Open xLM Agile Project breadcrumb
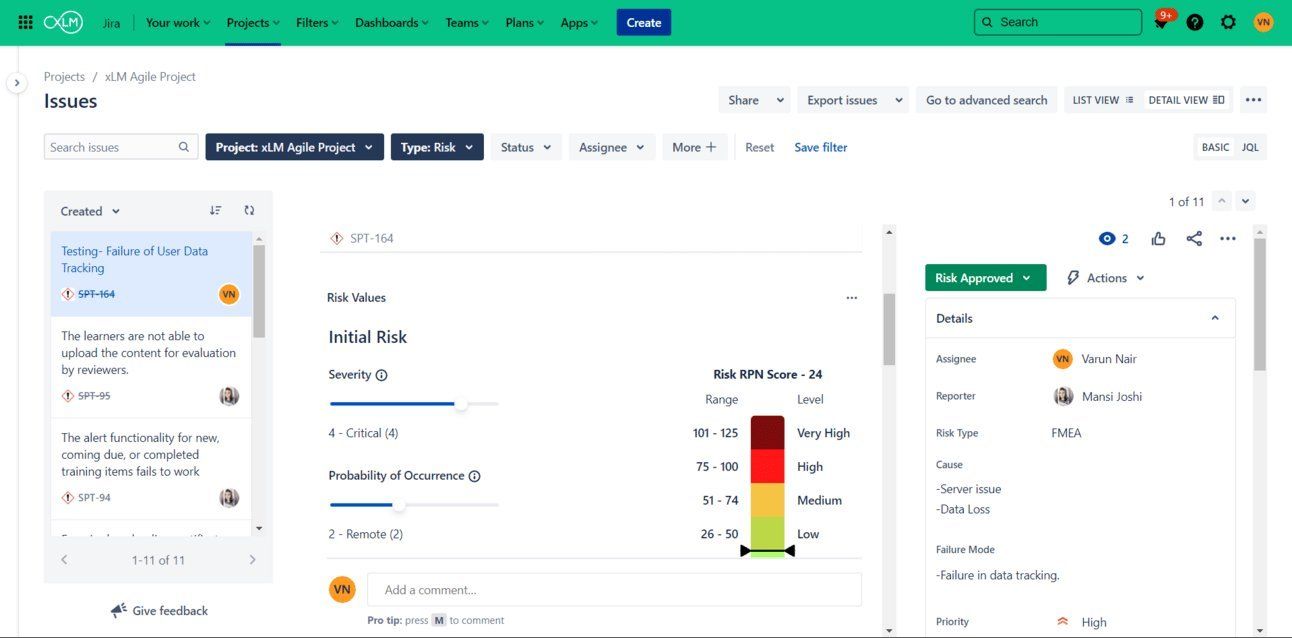This screenshot has height=638, width=1292. point(150,76)
